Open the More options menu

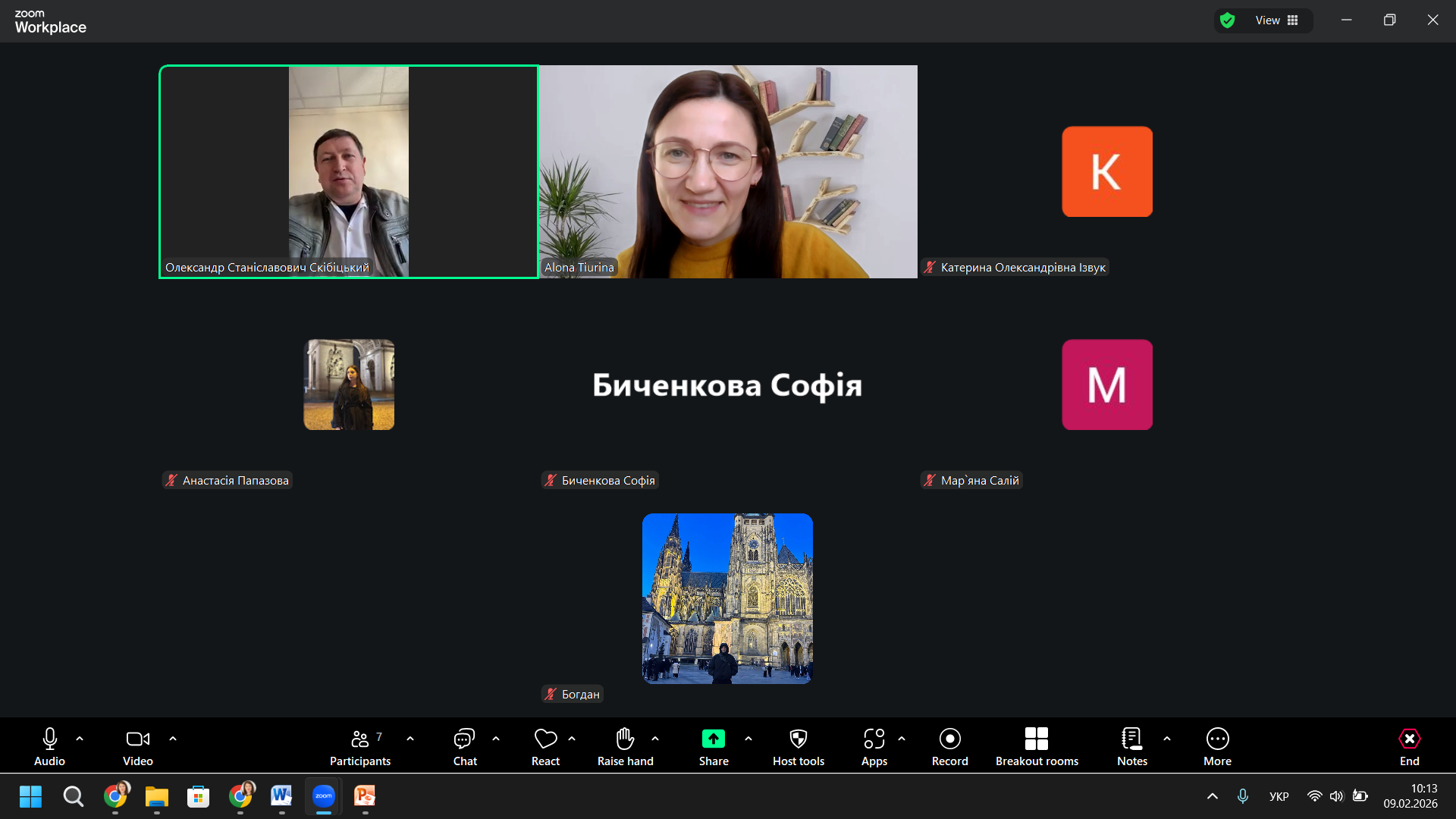pyautogui.click(x=1217, y=739)
